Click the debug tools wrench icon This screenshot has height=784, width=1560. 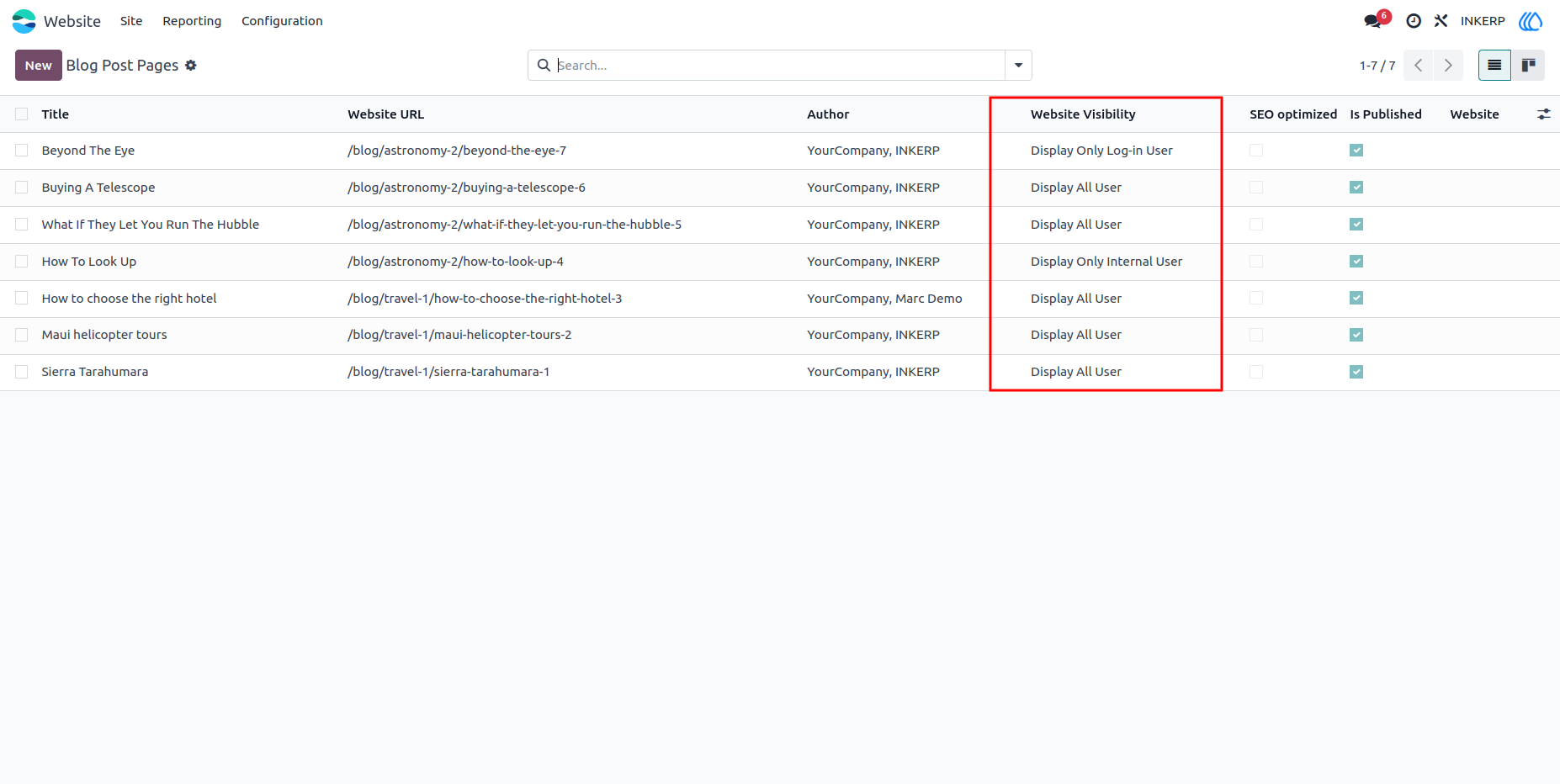pos(1441,21)
